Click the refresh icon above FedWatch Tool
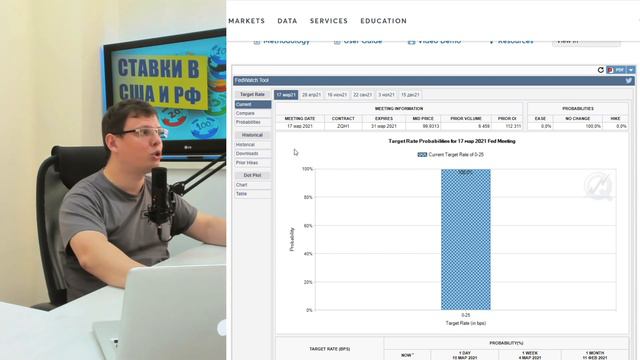Screen dimensions: 640x360 click(x=600, y=70)
